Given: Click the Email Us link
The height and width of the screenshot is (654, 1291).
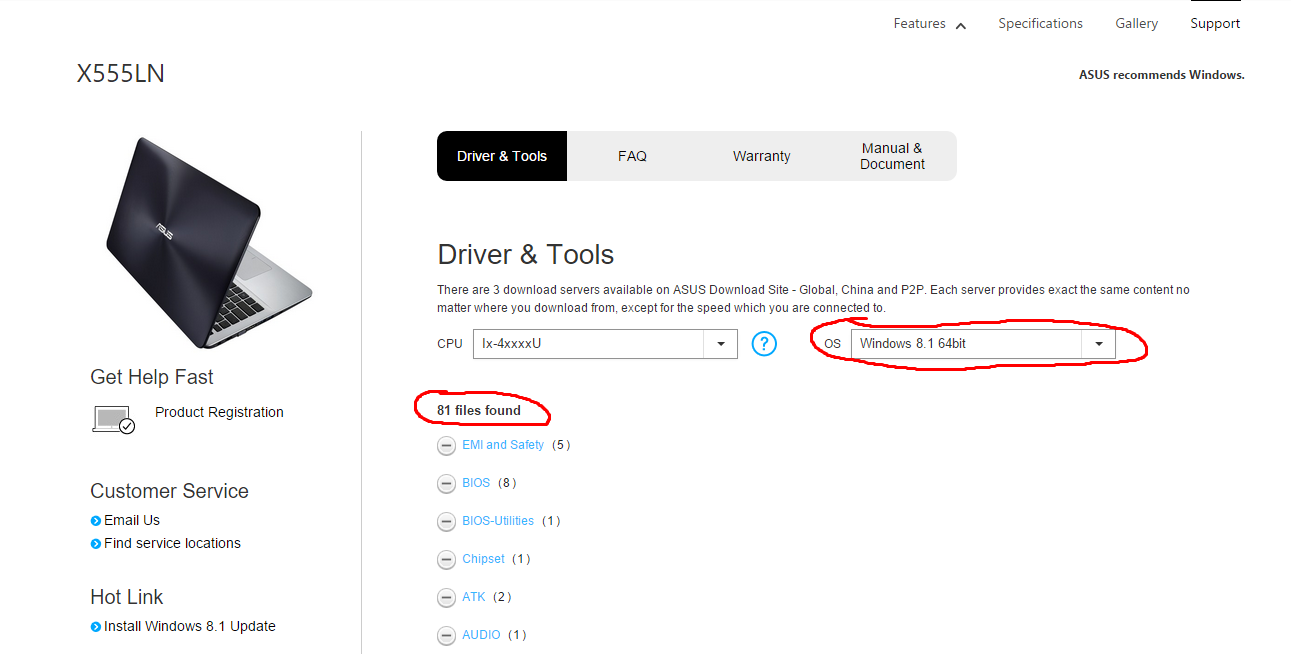Looking at the screenshot, I should click(132, 520).
